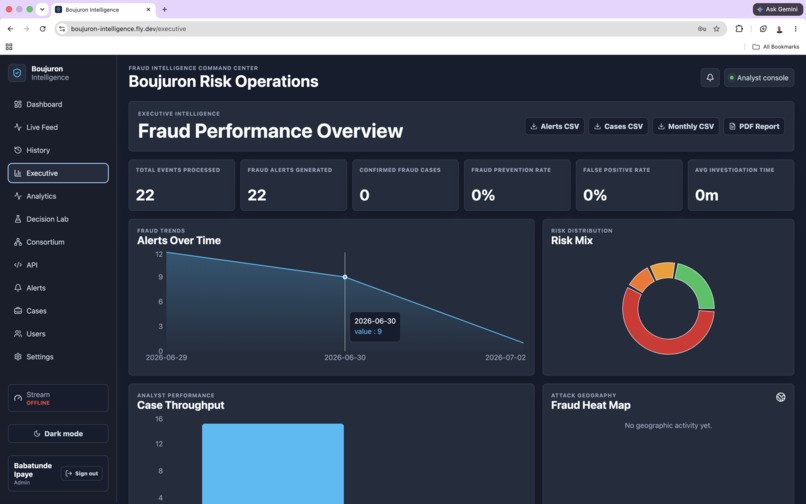This screenshot has width=806, height=504.
Task: Click the Analyst console button
Action: tap(759, 78)
